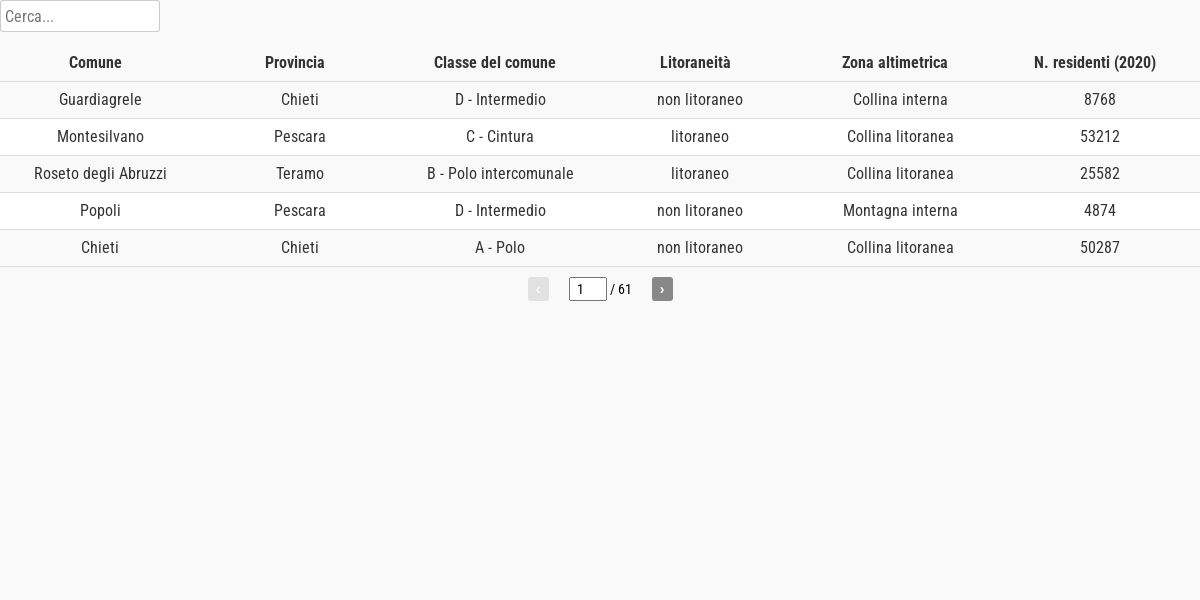Viewport: 1200px width, 600px height.
Task: Click Chieti in the Comune column
Action: pyautogui.click(x=100, y=248)
